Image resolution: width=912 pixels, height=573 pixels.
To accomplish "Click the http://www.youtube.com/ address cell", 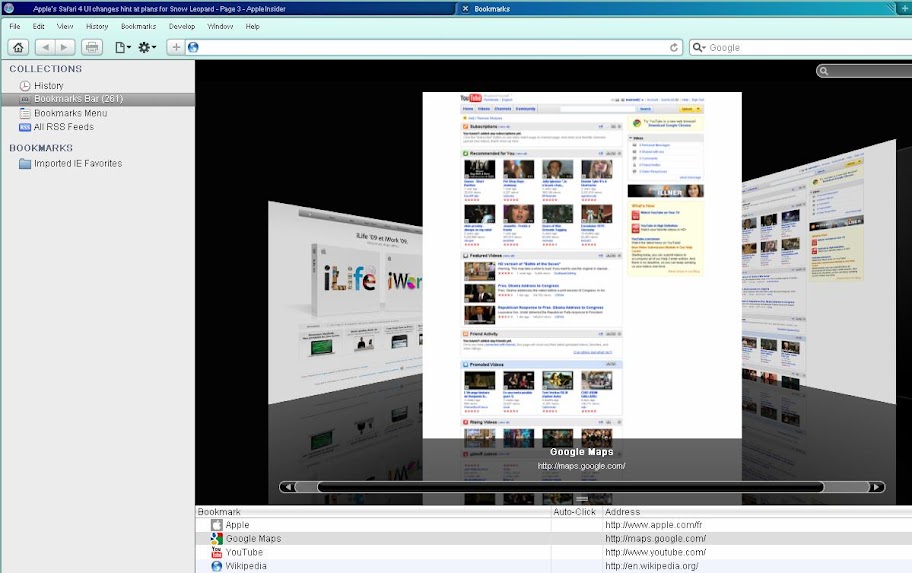I will pyautogui.click(x=656, y=552).
